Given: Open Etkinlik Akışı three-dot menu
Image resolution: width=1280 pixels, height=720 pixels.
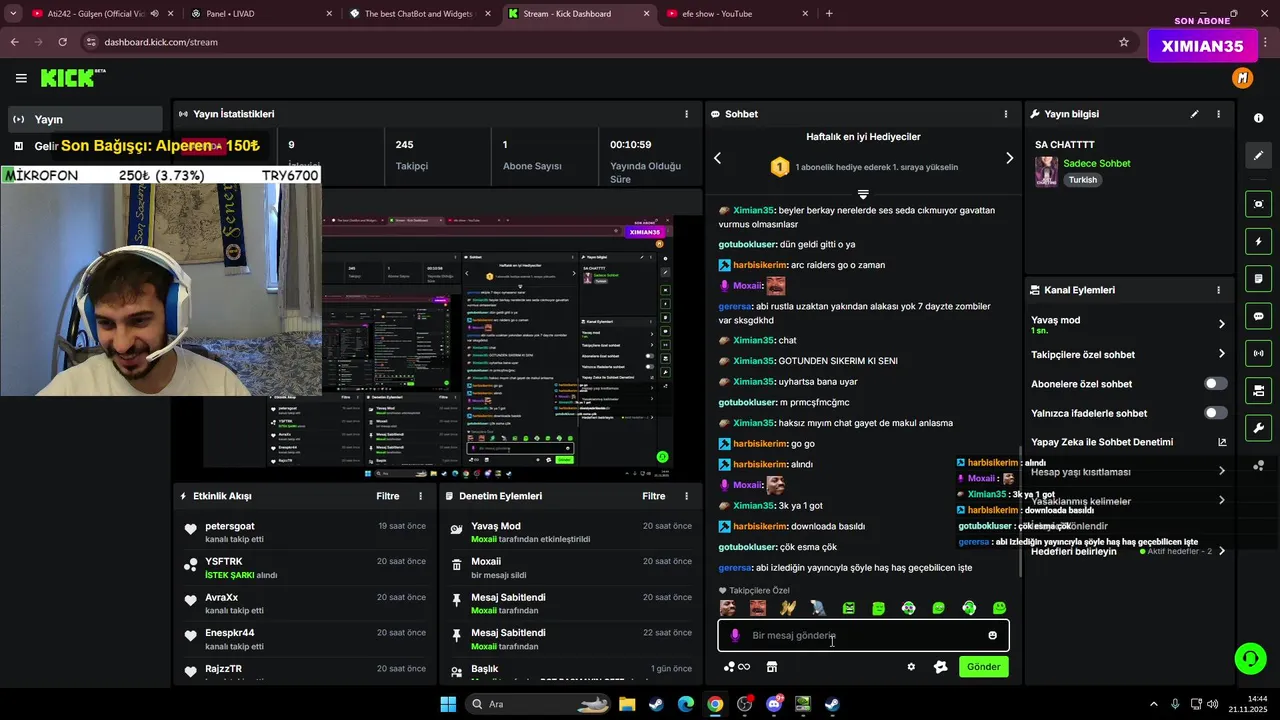Looking at the screenshot, I should tap(421, 496).
